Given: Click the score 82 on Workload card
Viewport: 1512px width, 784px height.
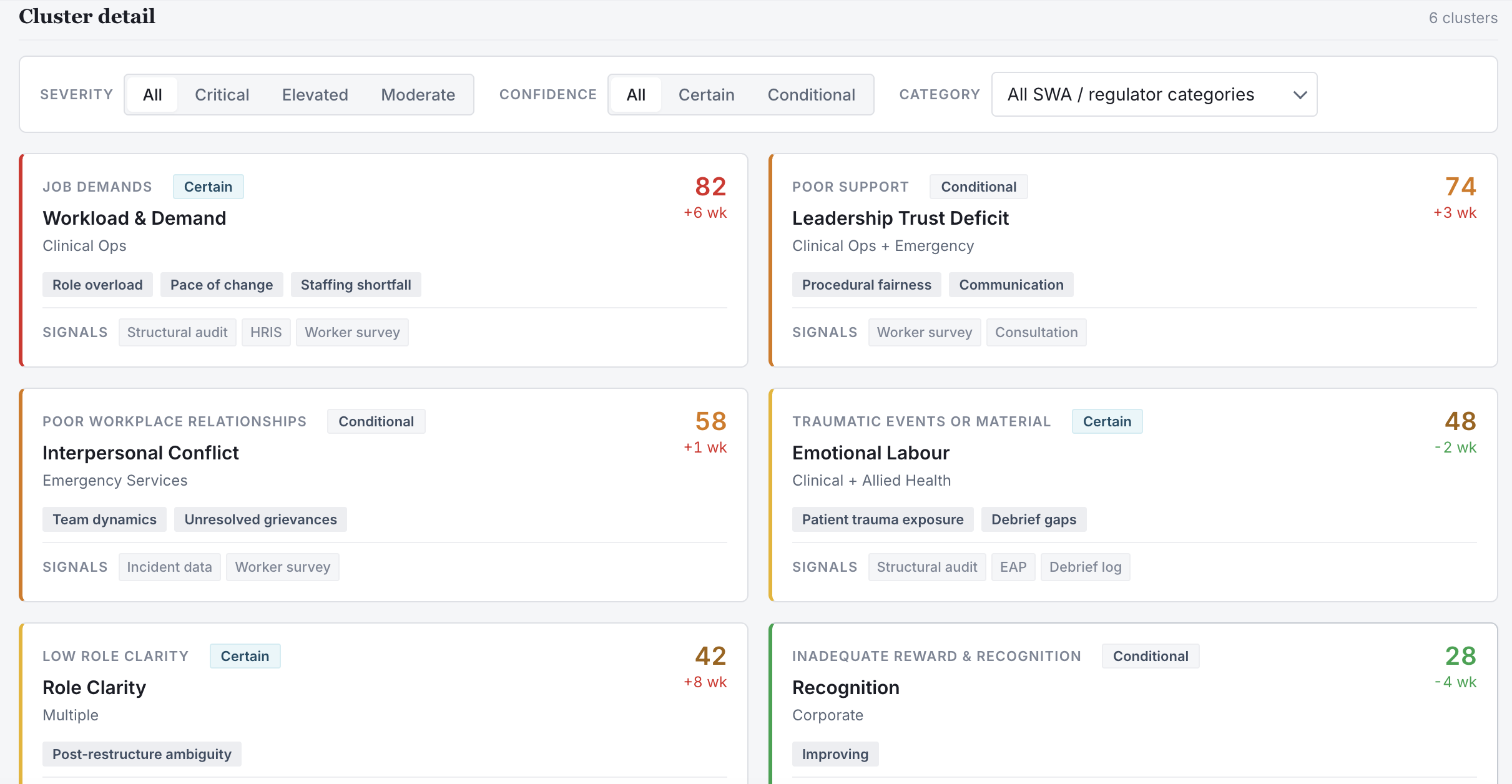Looking at the screenshot, I should point(711,187).
